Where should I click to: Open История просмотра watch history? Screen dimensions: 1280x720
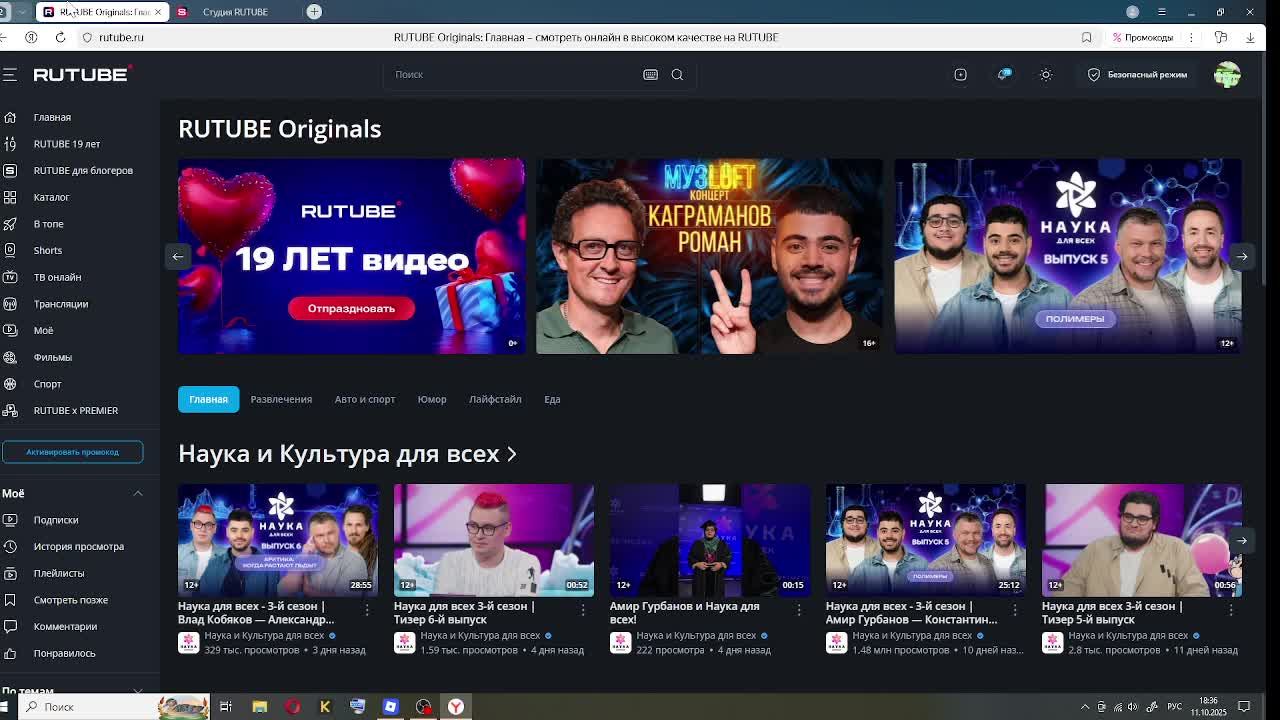[78, 546]
